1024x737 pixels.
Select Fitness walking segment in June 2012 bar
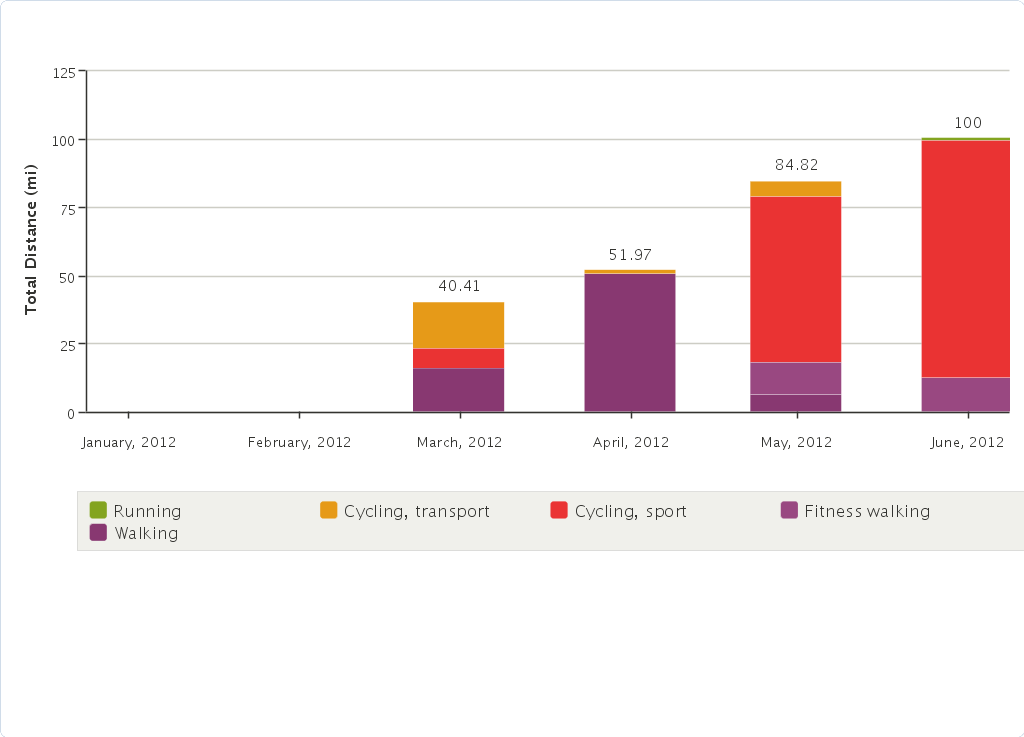click(965, 394)
